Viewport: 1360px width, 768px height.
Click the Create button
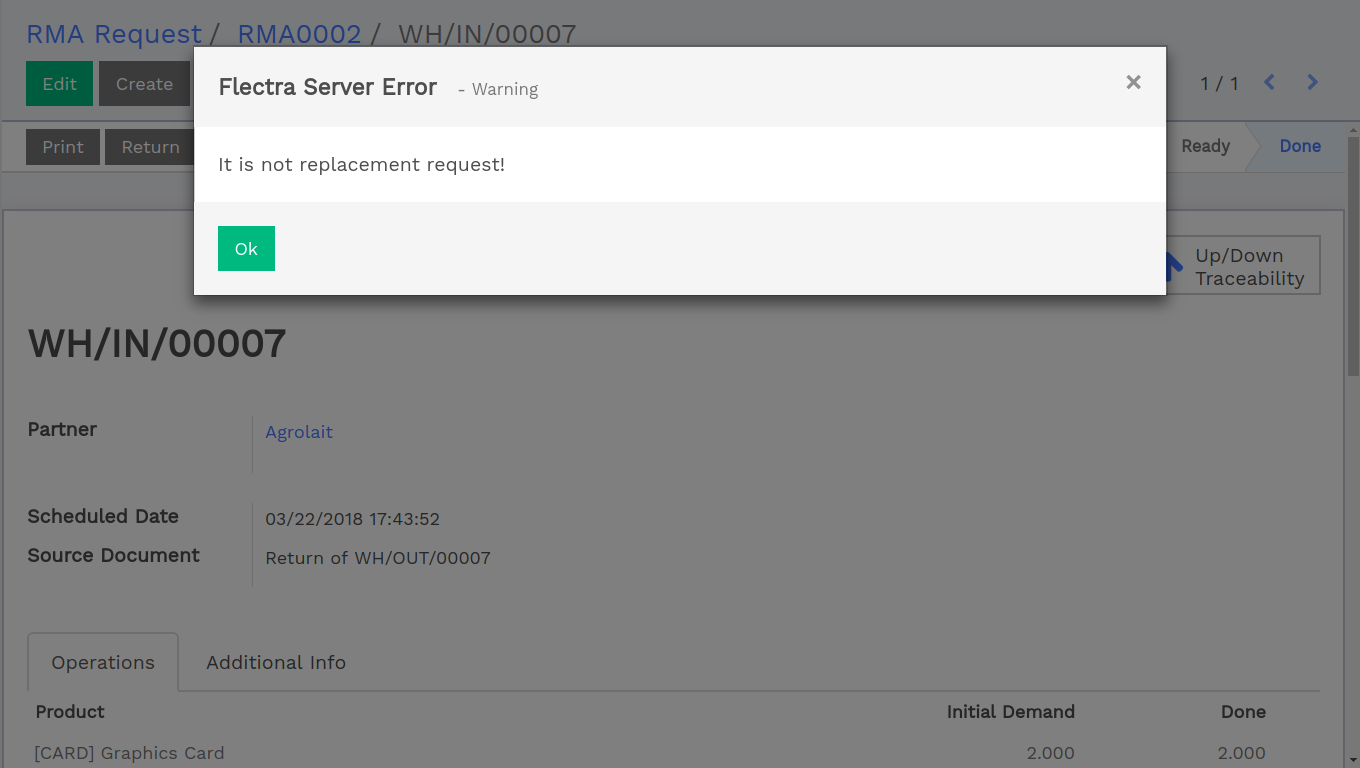pyautogui.click(x=144, y=84)
